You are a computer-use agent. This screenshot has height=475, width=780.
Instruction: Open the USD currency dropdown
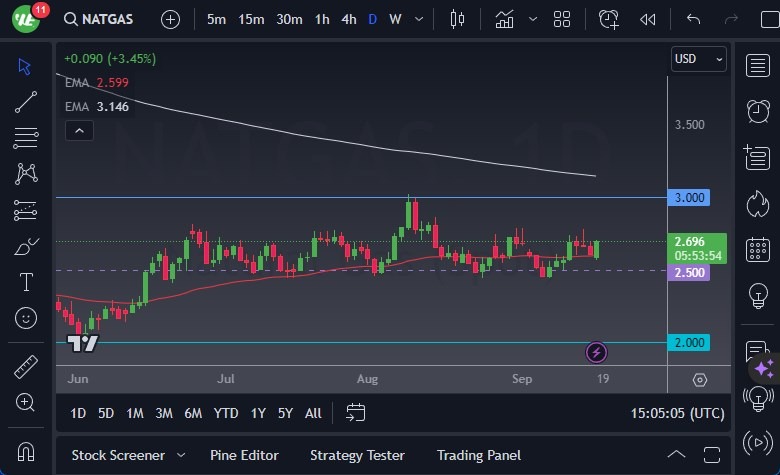tap(698, 59)
